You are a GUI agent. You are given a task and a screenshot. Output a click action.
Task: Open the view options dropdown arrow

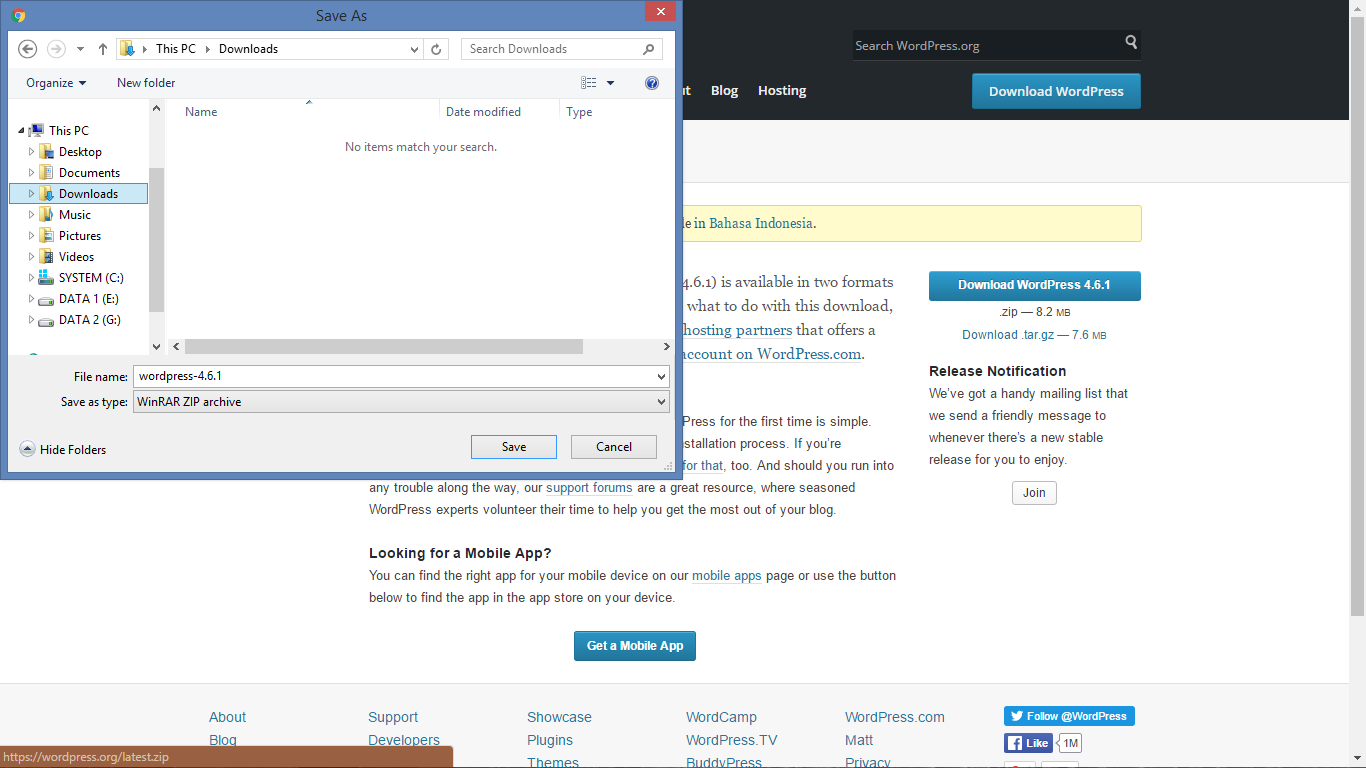click(611, 83)
